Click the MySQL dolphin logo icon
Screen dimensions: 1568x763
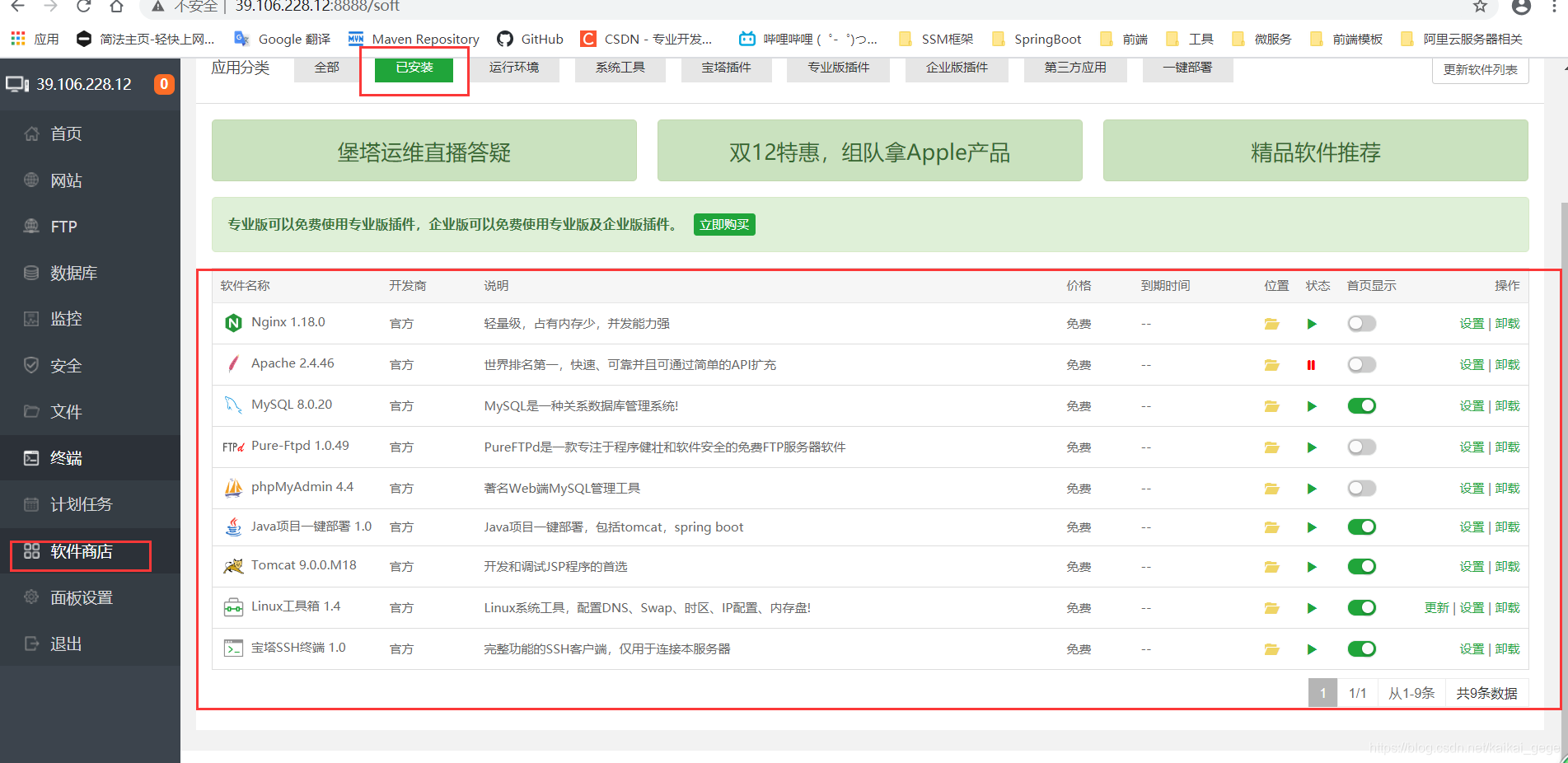(x=233, y=405)
